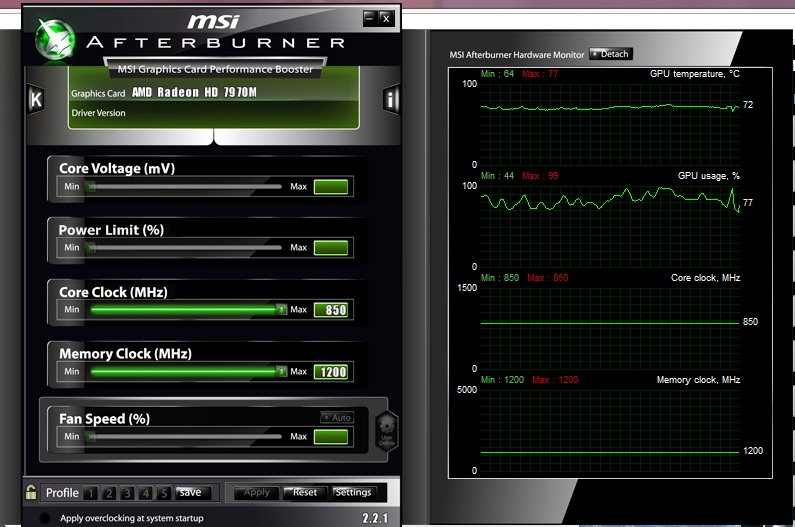The width and height of the screenshot is (795, 527).
Task: Click the Fan Speed value field
Action: pyautogui.click(x=331, y=437)
